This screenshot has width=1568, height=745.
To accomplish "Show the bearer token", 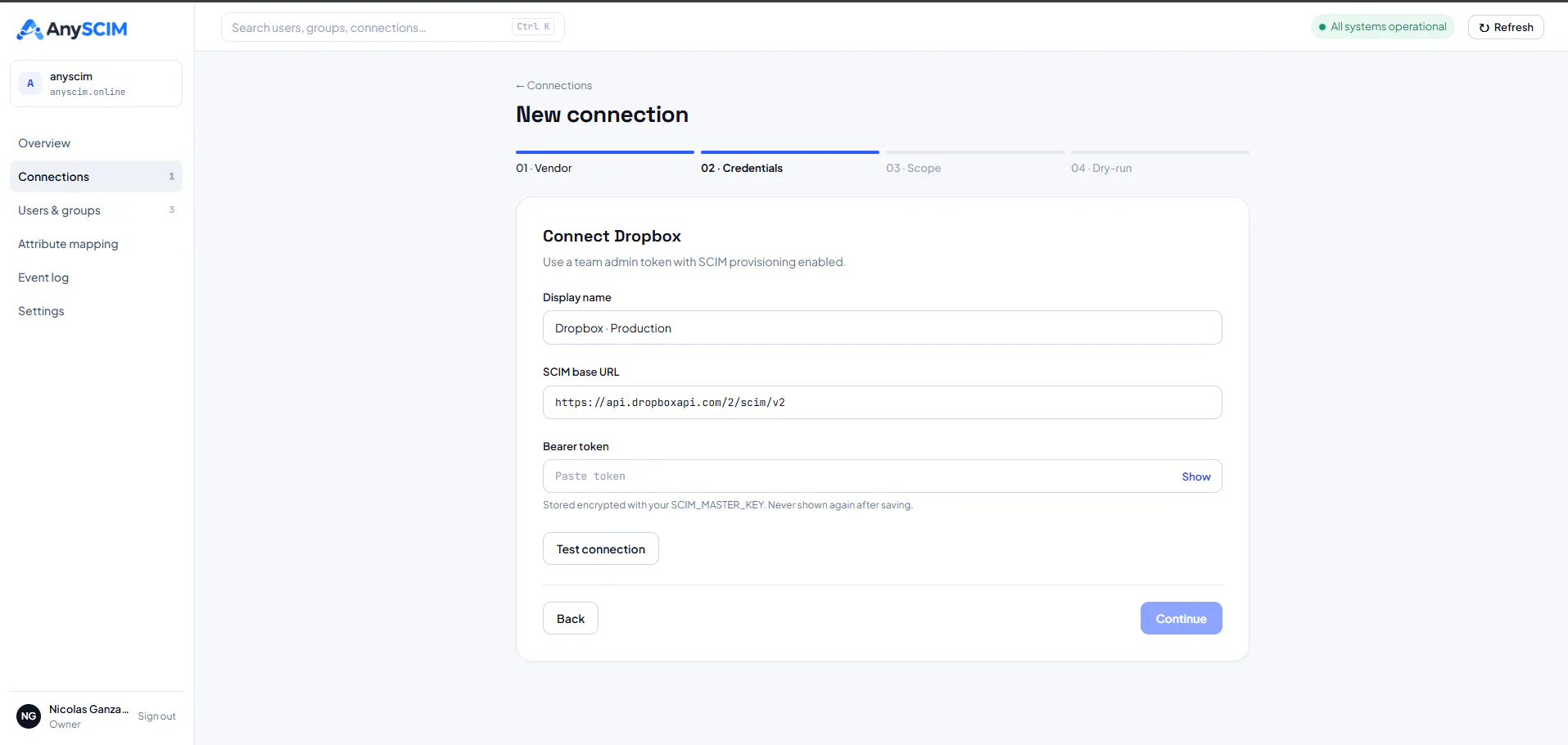I will point(1195,476).
